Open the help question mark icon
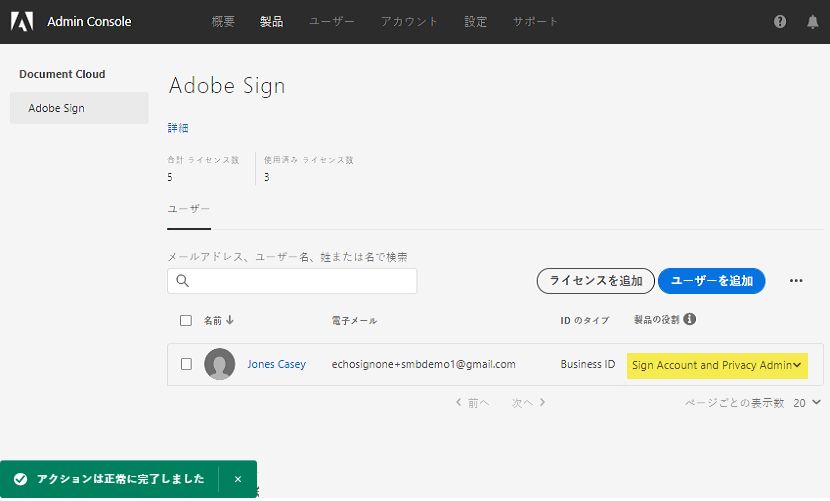 [780, 22]
